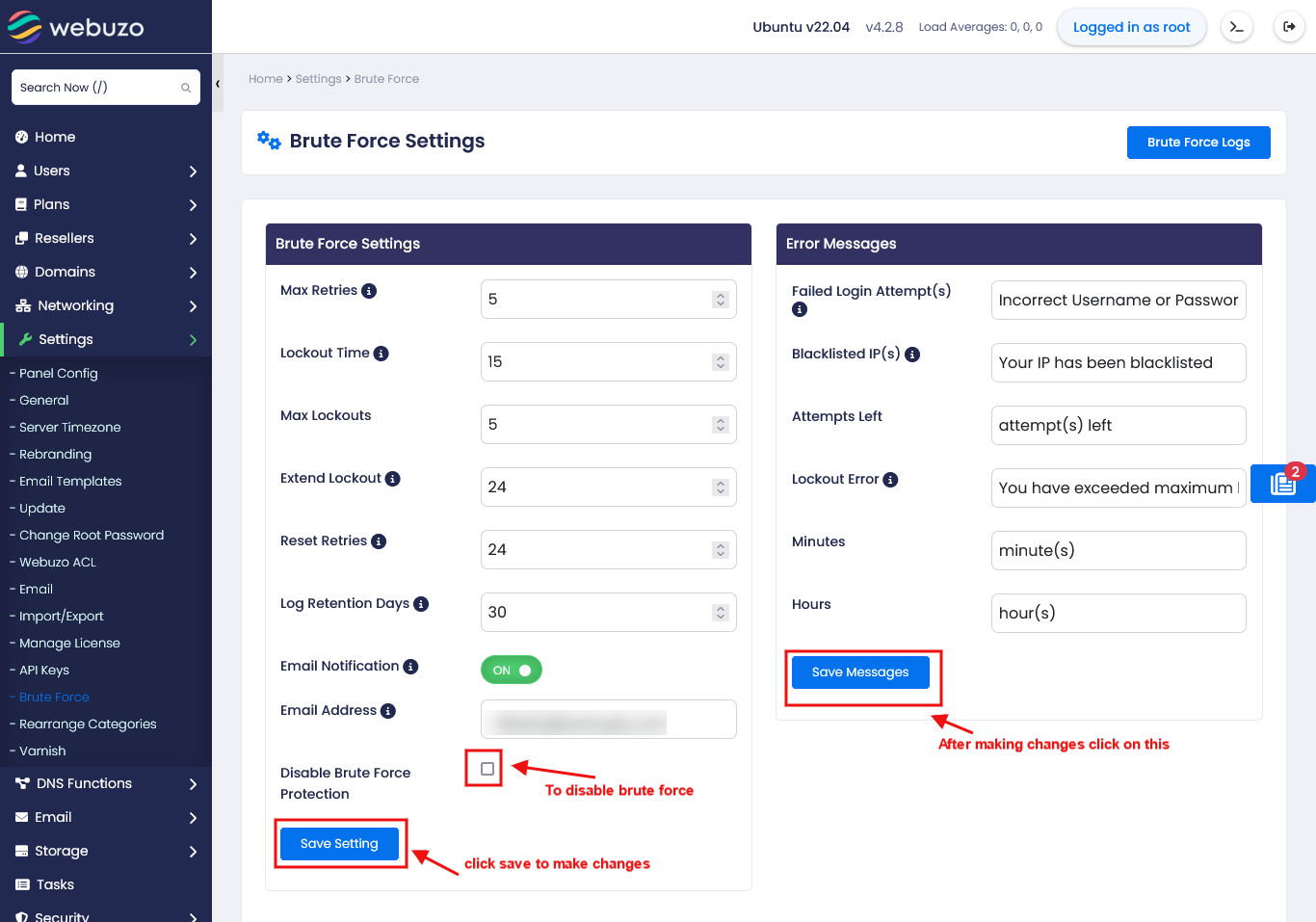The height and width of the screenshot is (922, 1316).
Task: Click the Brute Force Settings gears icon
Action: tap(269, 141)
